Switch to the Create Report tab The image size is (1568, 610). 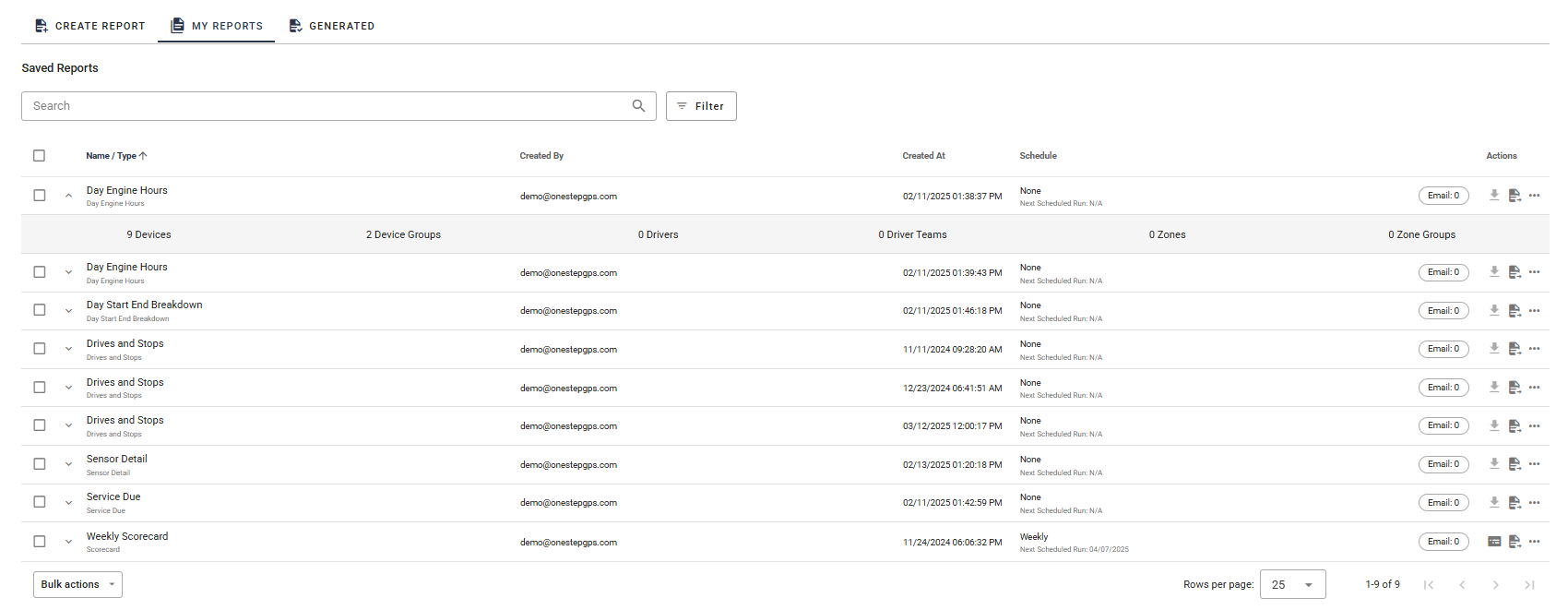tap(90, 26)
